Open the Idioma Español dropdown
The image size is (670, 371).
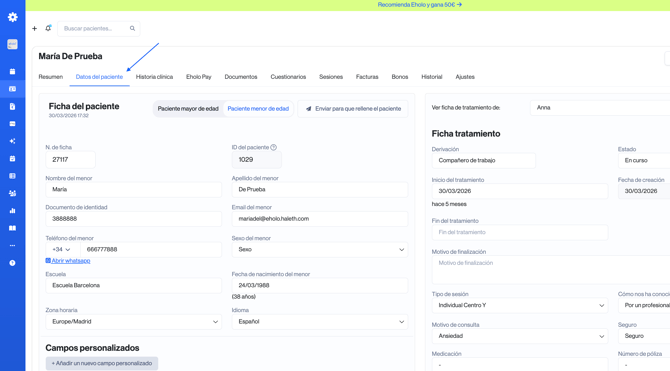click(320, 322)
